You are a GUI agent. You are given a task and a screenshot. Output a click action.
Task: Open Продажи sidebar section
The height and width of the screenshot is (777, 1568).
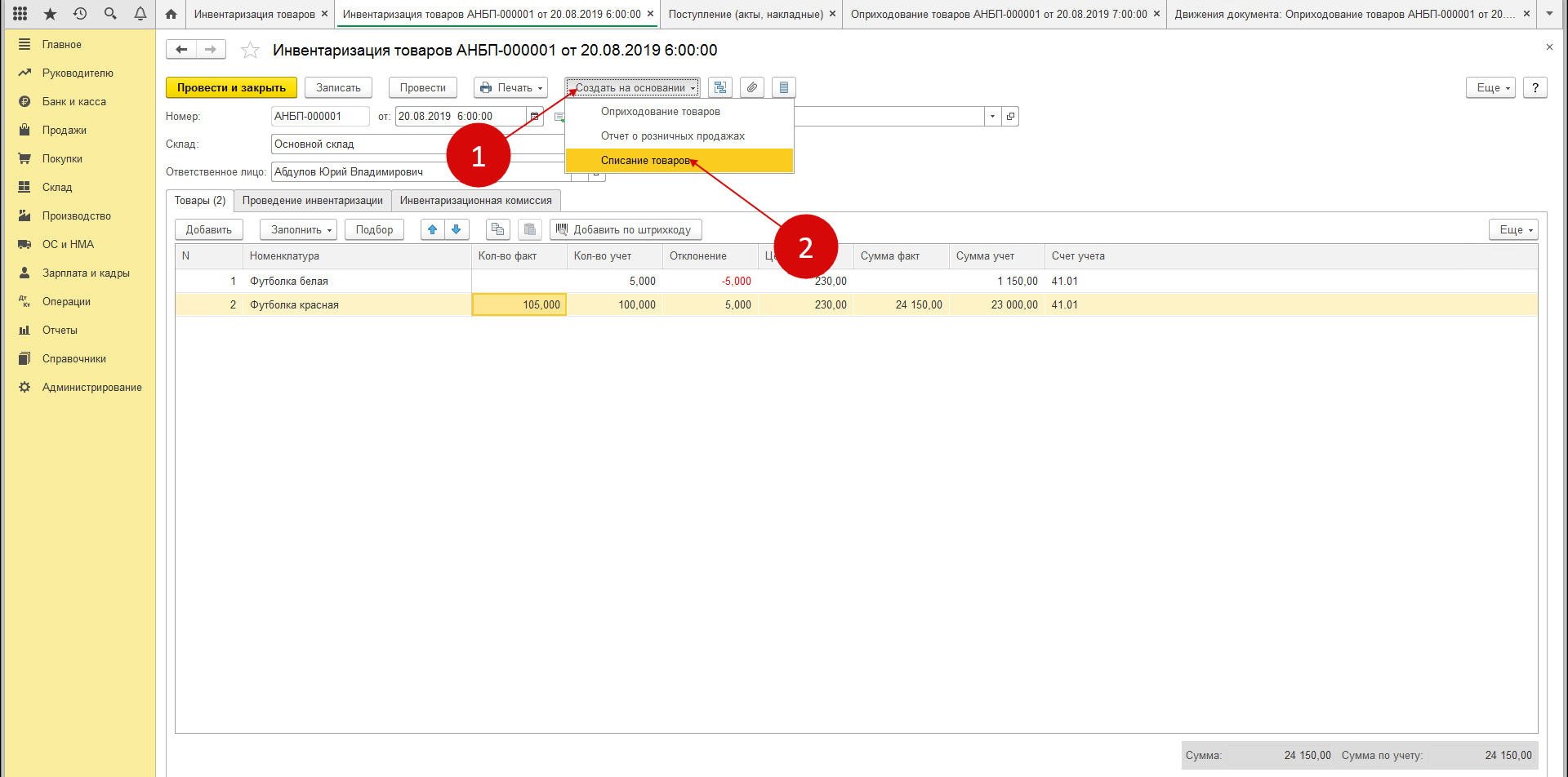(x=79, y=130)
